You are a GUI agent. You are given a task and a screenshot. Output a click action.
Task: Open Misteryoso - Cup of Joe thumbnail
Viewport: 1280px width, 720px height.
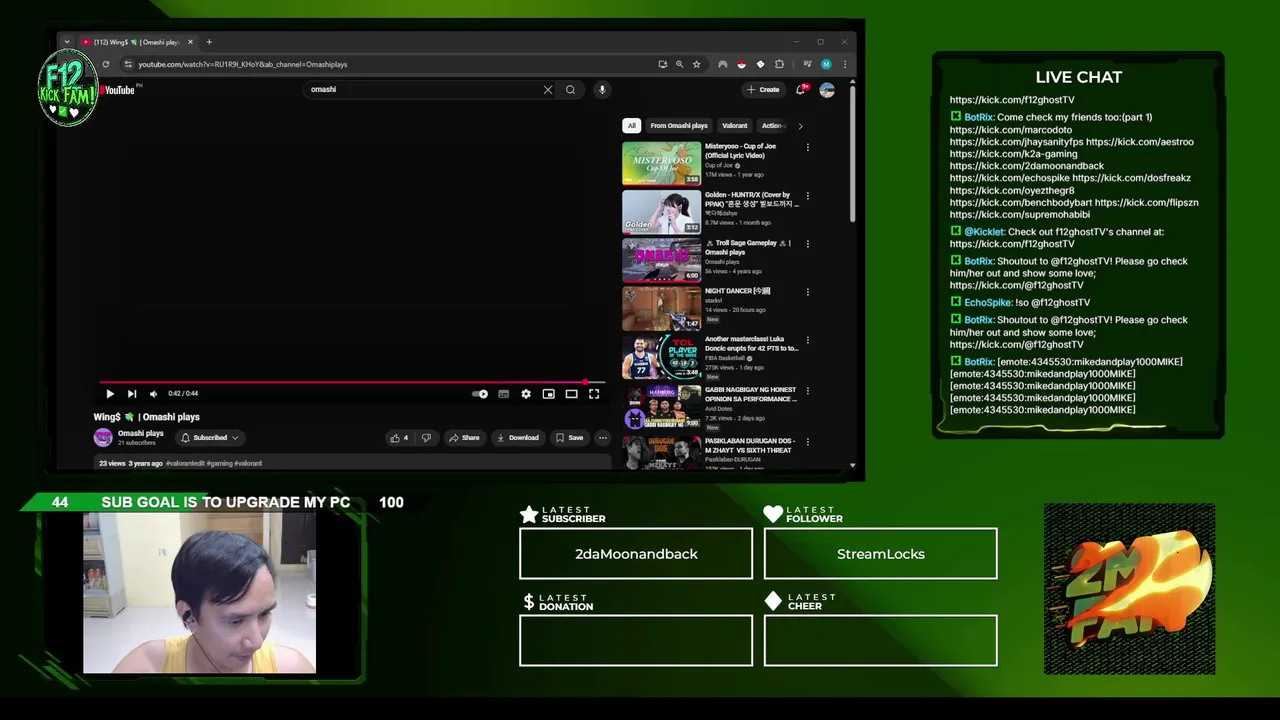pyautogui.click(x=662, y=163)
